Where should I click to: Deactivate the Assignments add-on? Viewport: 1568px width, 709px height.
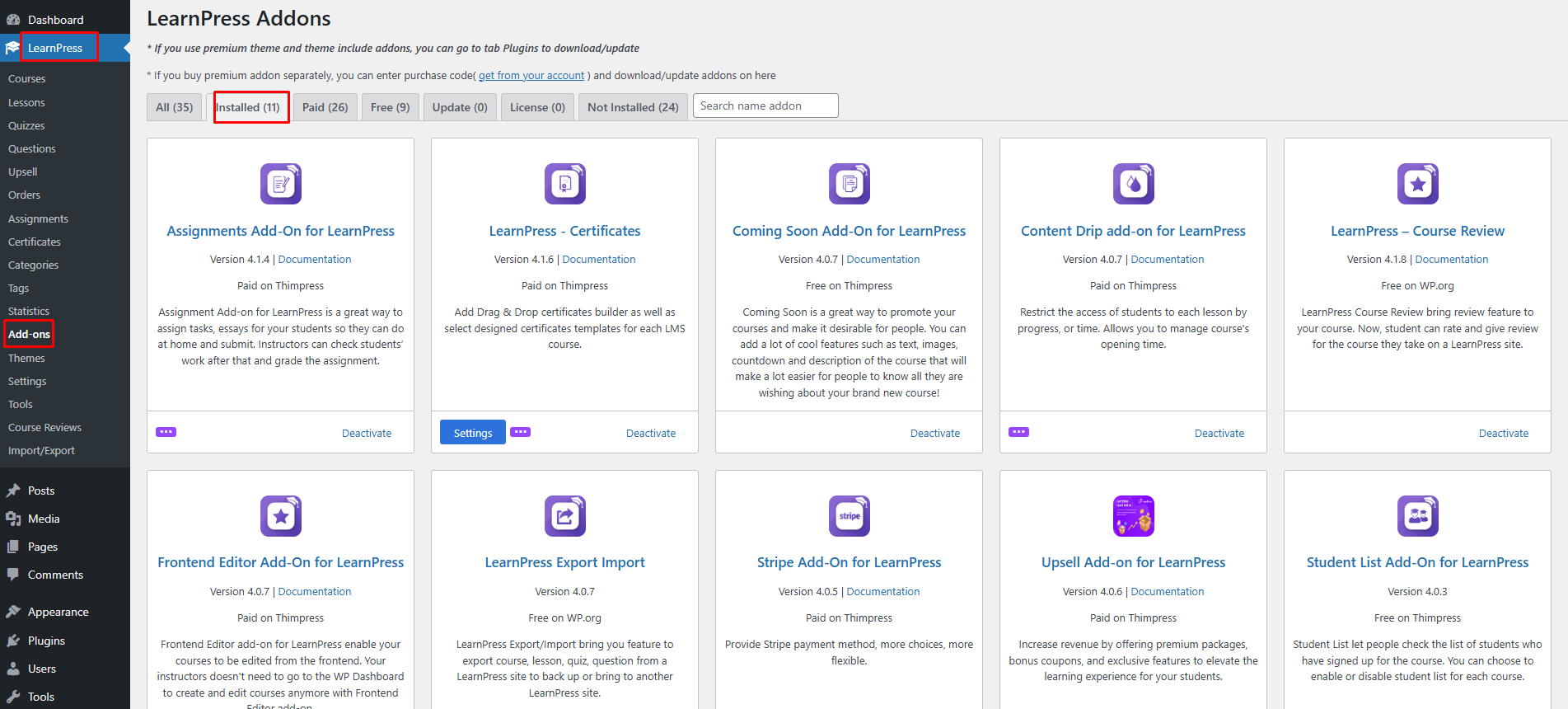click(367, 433)
